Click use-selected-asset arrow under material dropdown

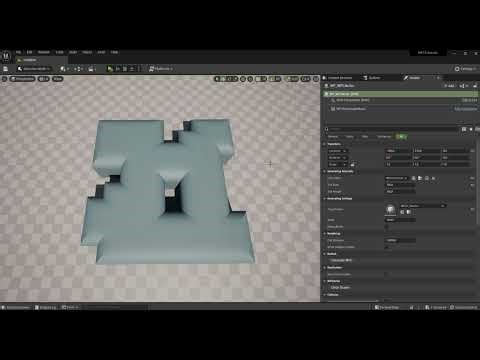click(402, 212)
